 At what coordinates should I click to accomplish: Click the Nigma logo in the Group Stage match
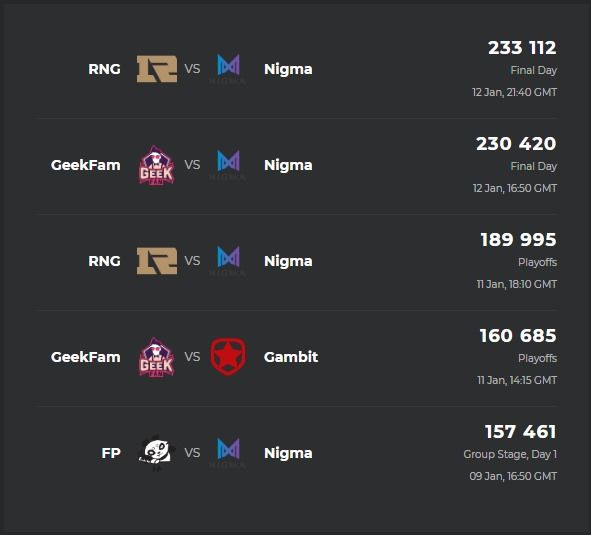coord(228,453)
